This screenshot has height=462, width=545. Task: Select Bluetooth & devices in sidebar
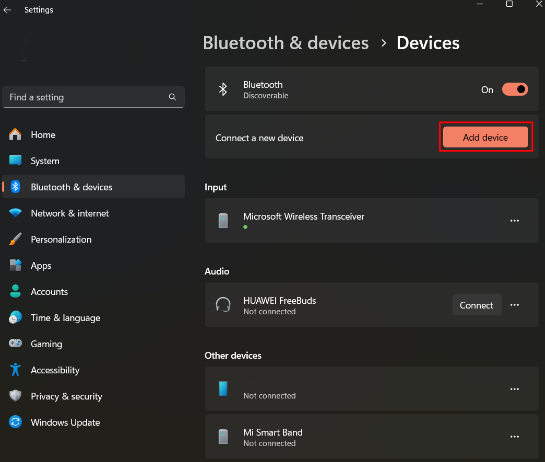pos(93,187)
